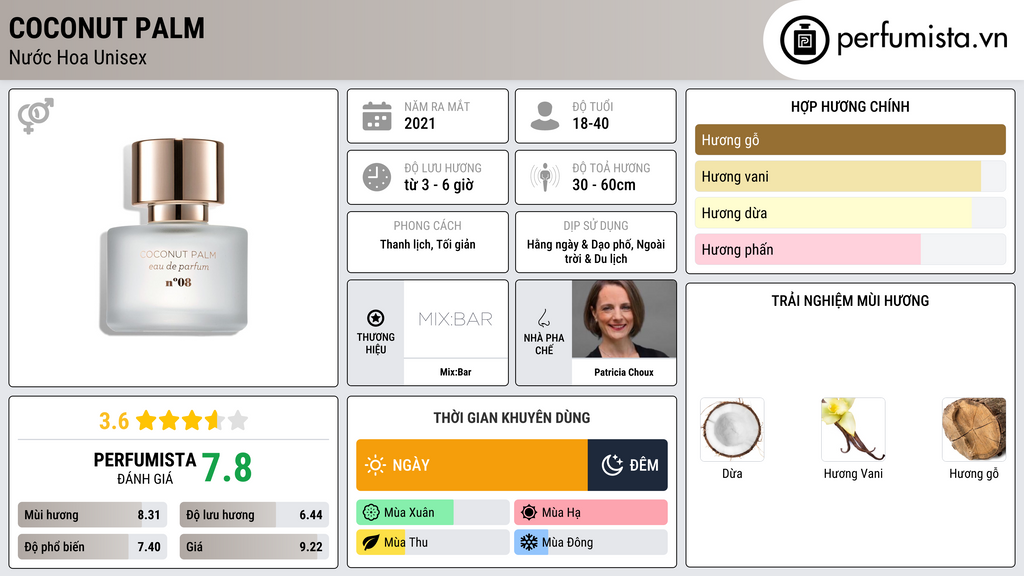The image size is (1024, 576).
Task: Click the snowflake icon for Mùa Đông
Action: coord(529,542)
